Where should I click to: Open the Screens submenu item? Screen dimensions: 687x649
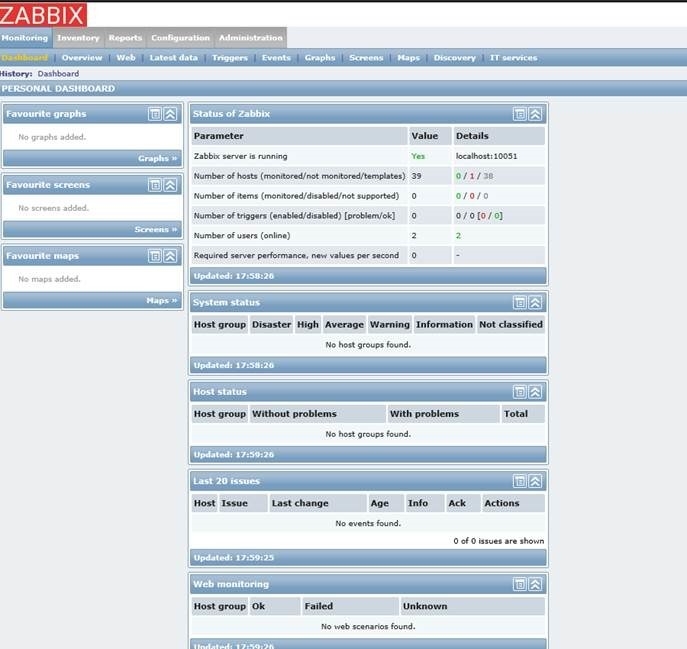pyautogui.click(x=366, y=58)
